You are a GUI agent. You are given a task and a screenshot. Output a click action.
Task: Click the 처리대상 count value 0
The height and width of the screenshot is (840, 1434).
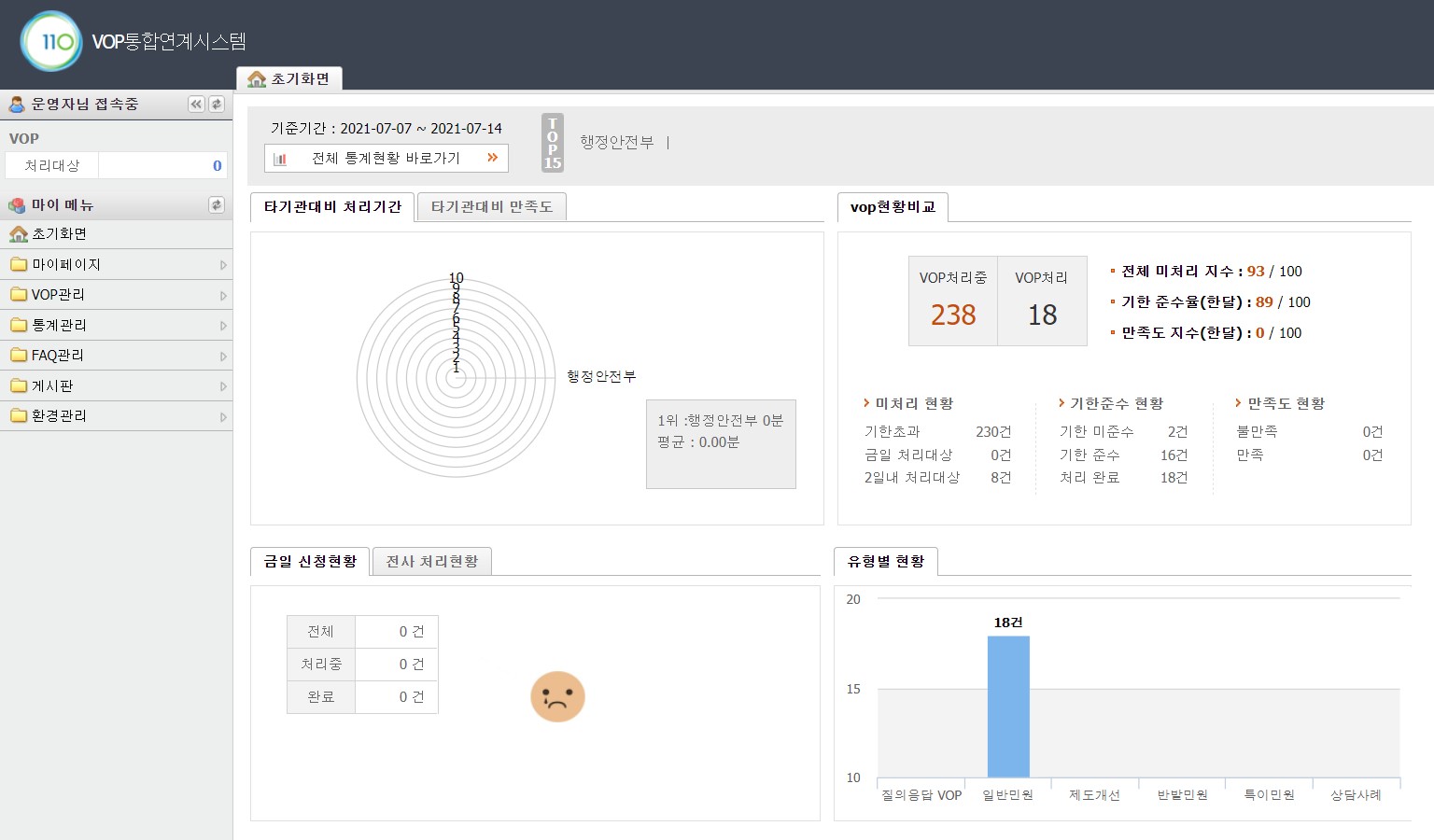coord(217,166)
